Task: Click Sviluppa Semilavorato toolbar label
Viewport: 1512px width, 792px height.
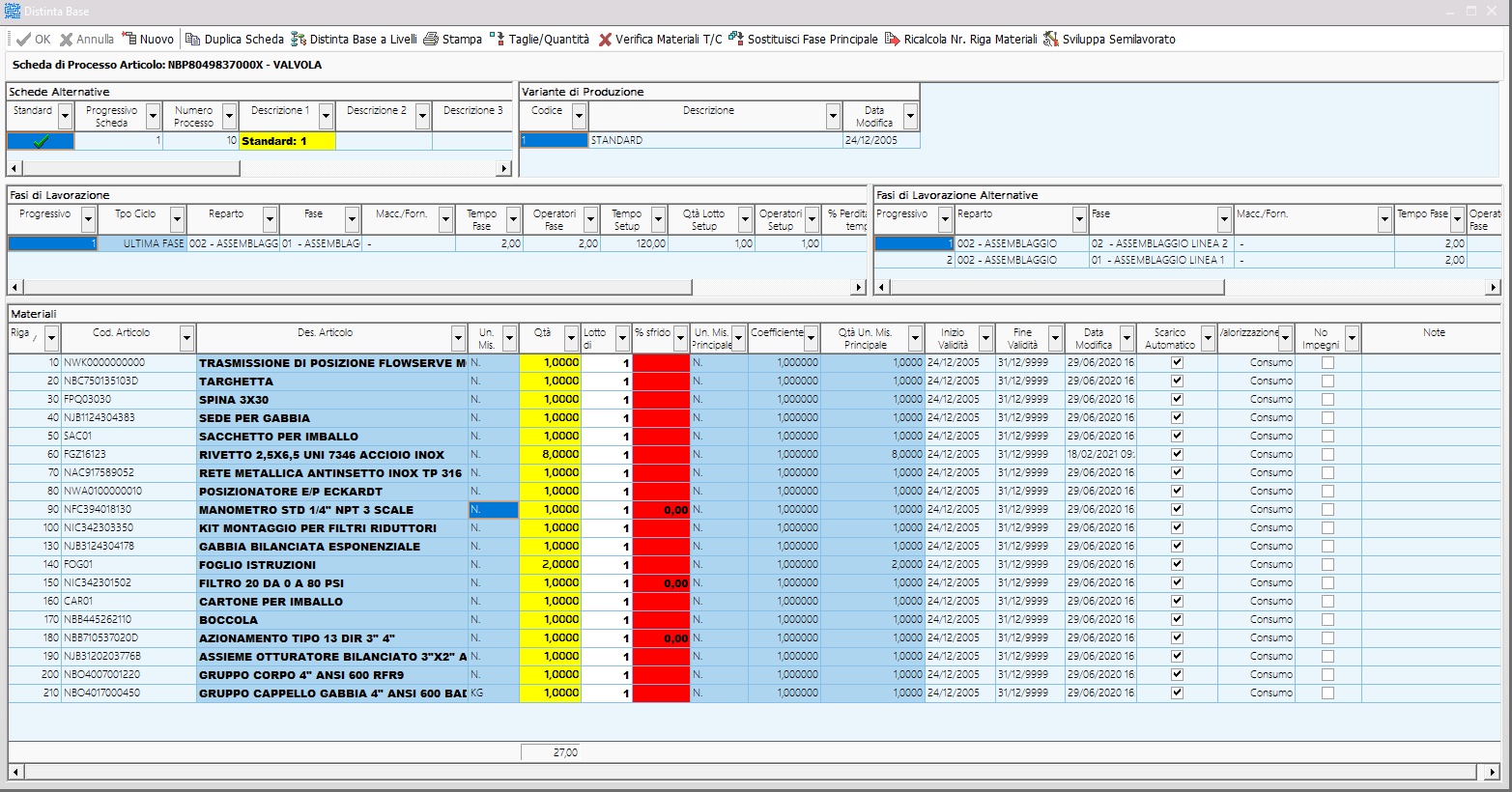Action: [1119, 40]
